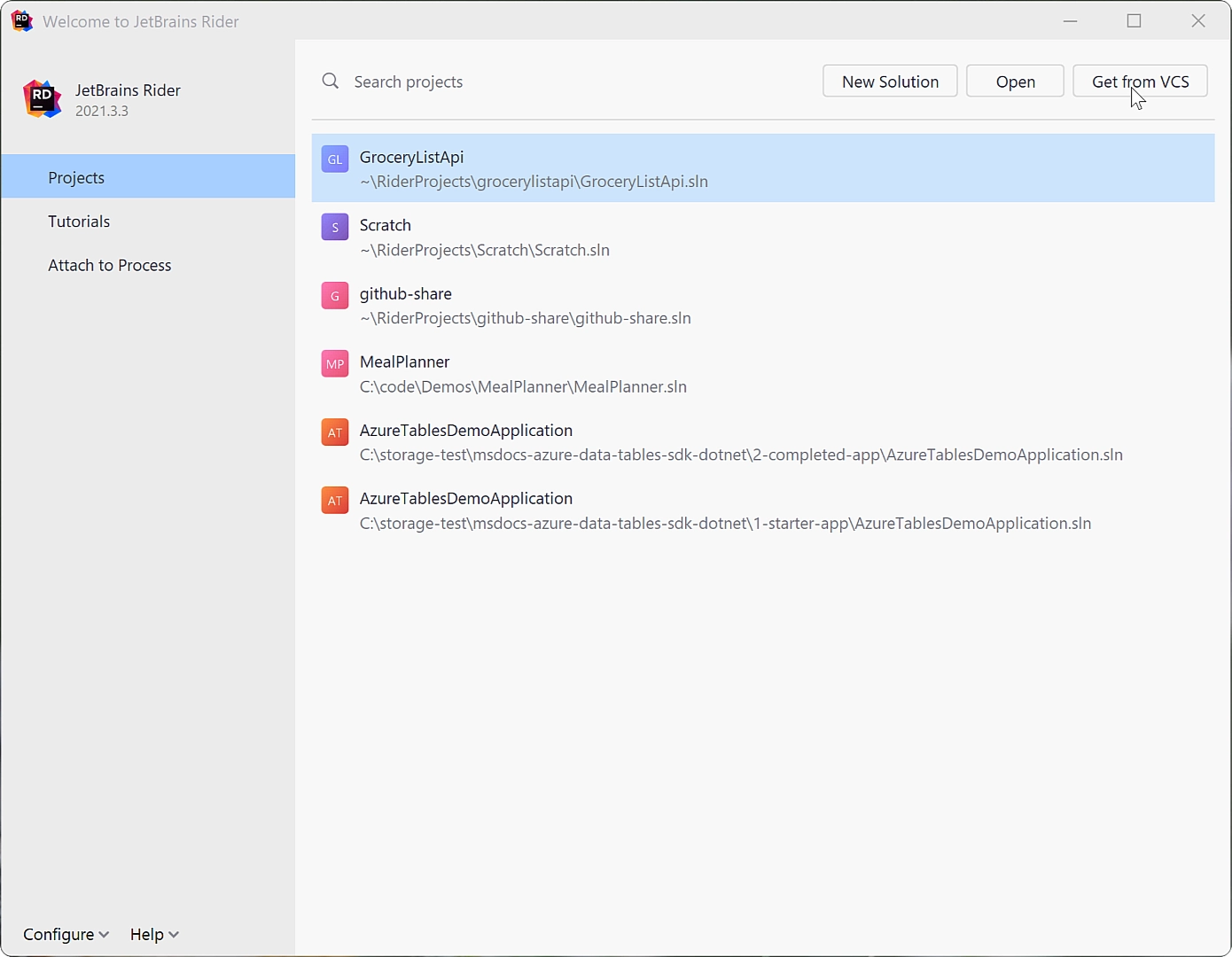Click the AT icon of the 2-completed-app solution
The image size is (1232, 957).
[334, 432]
